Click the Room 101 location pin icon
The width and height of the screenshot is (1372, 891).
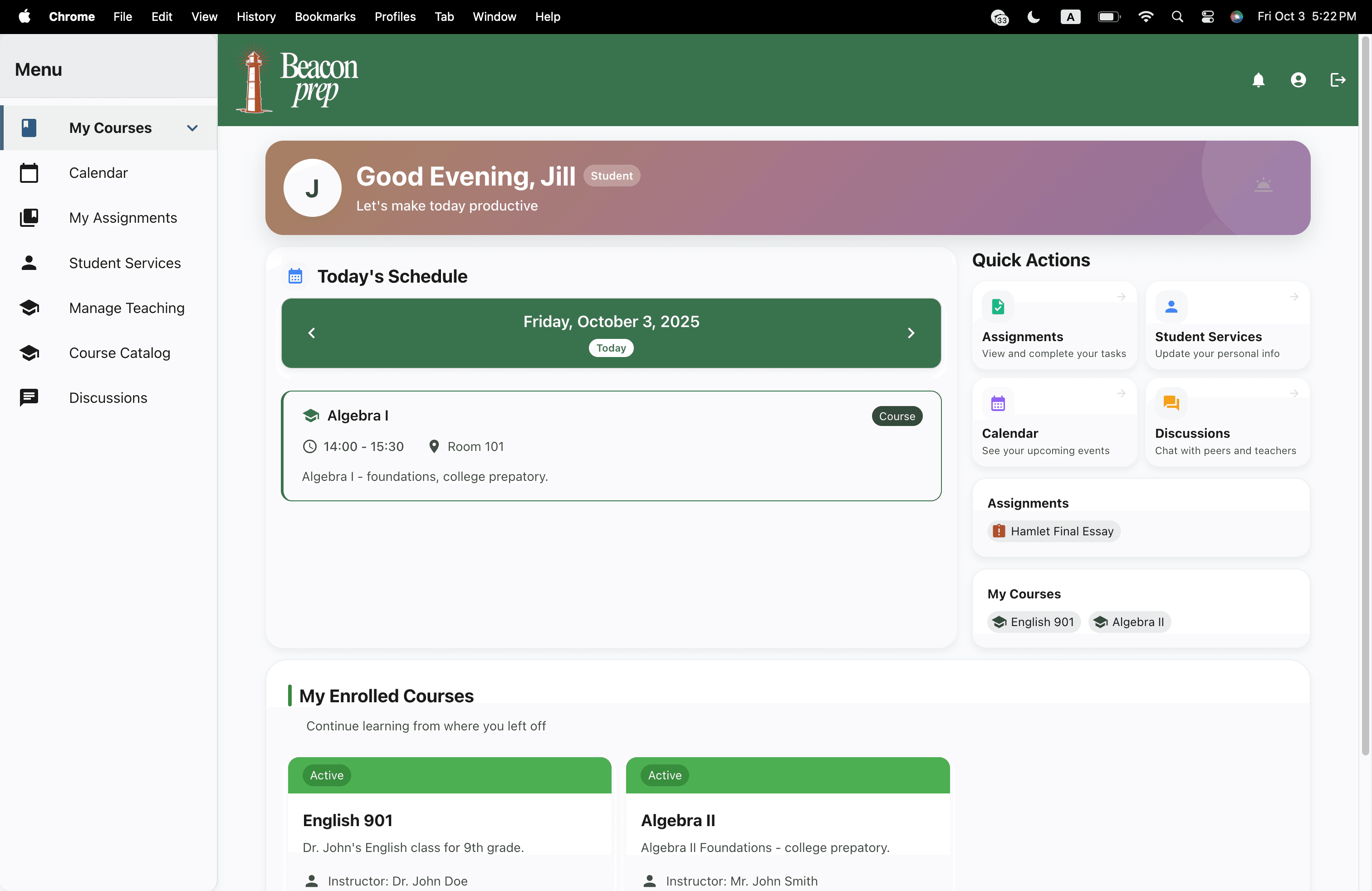coord(434,447)
